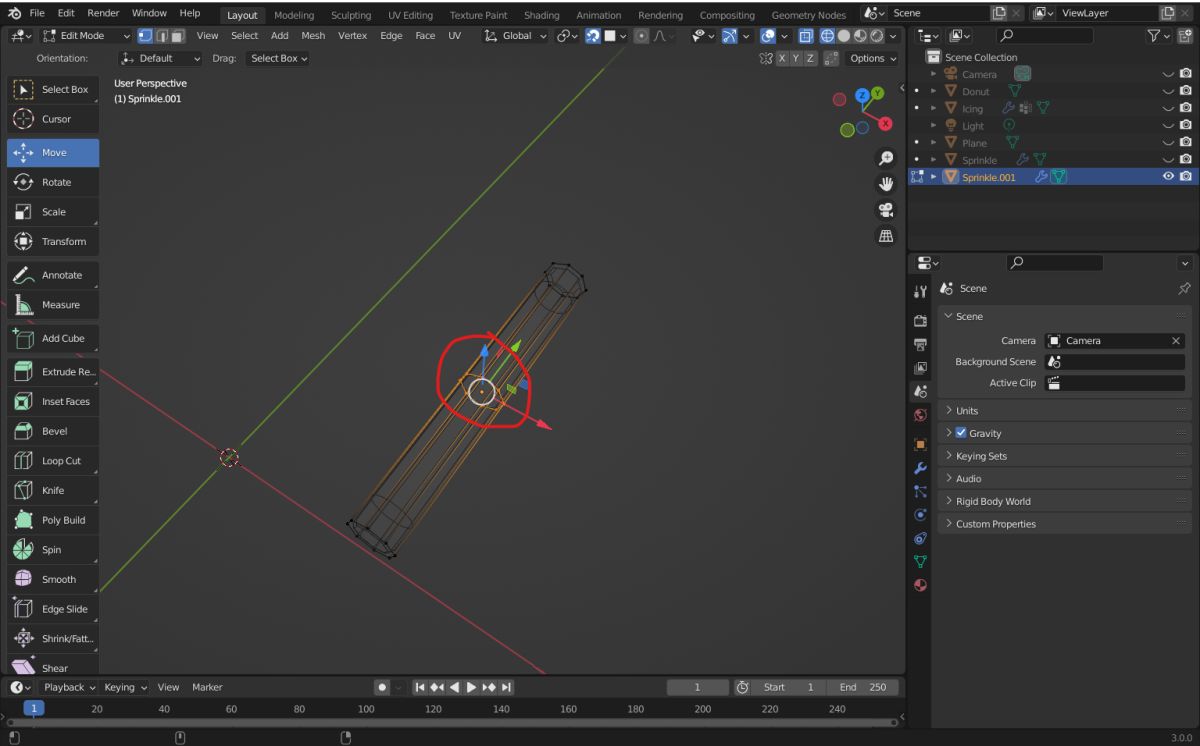The image size is (1200, 746).
Task: Toggle camera view in viewport
Action: tap(886, 210)
